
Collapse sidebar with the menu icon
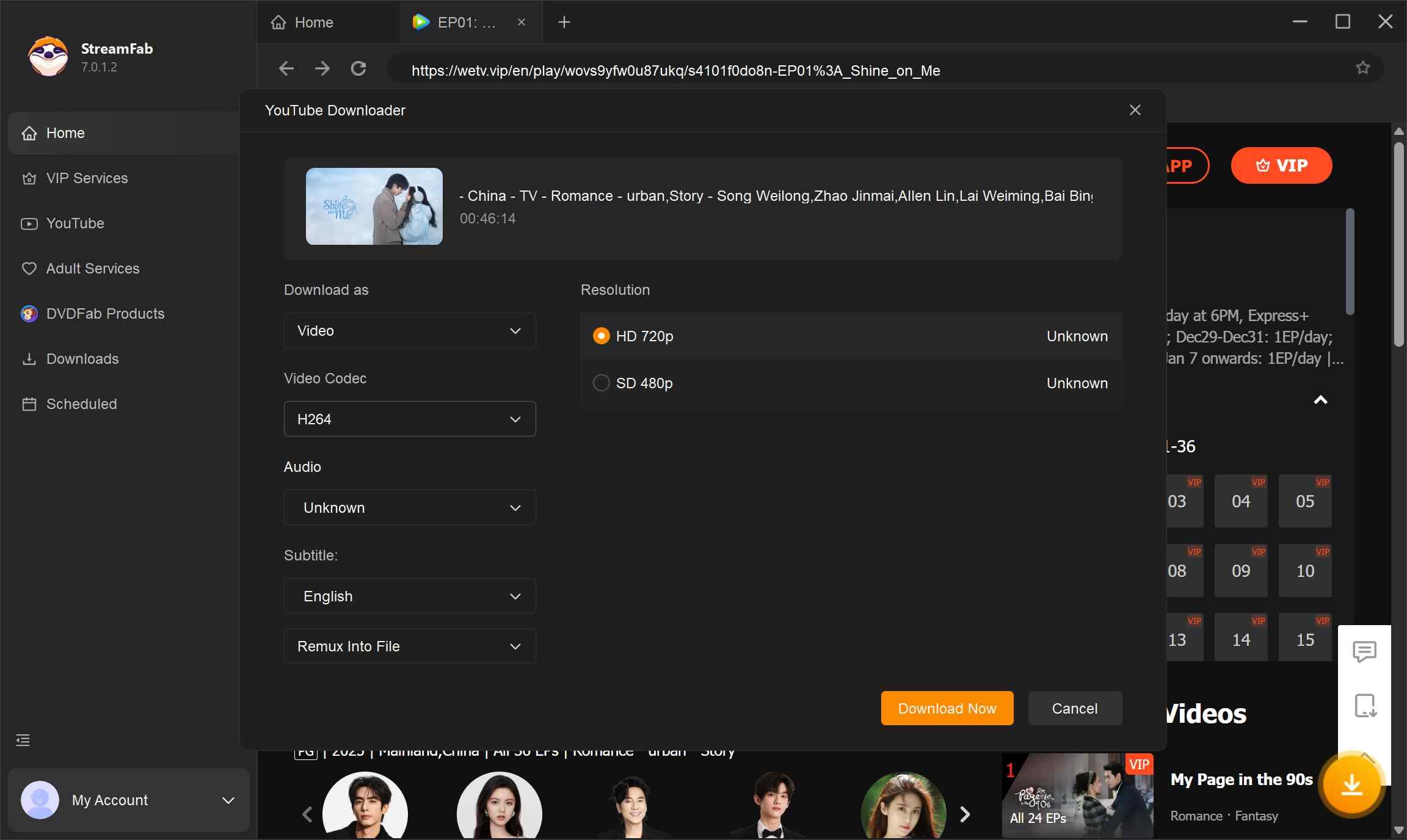23,740
